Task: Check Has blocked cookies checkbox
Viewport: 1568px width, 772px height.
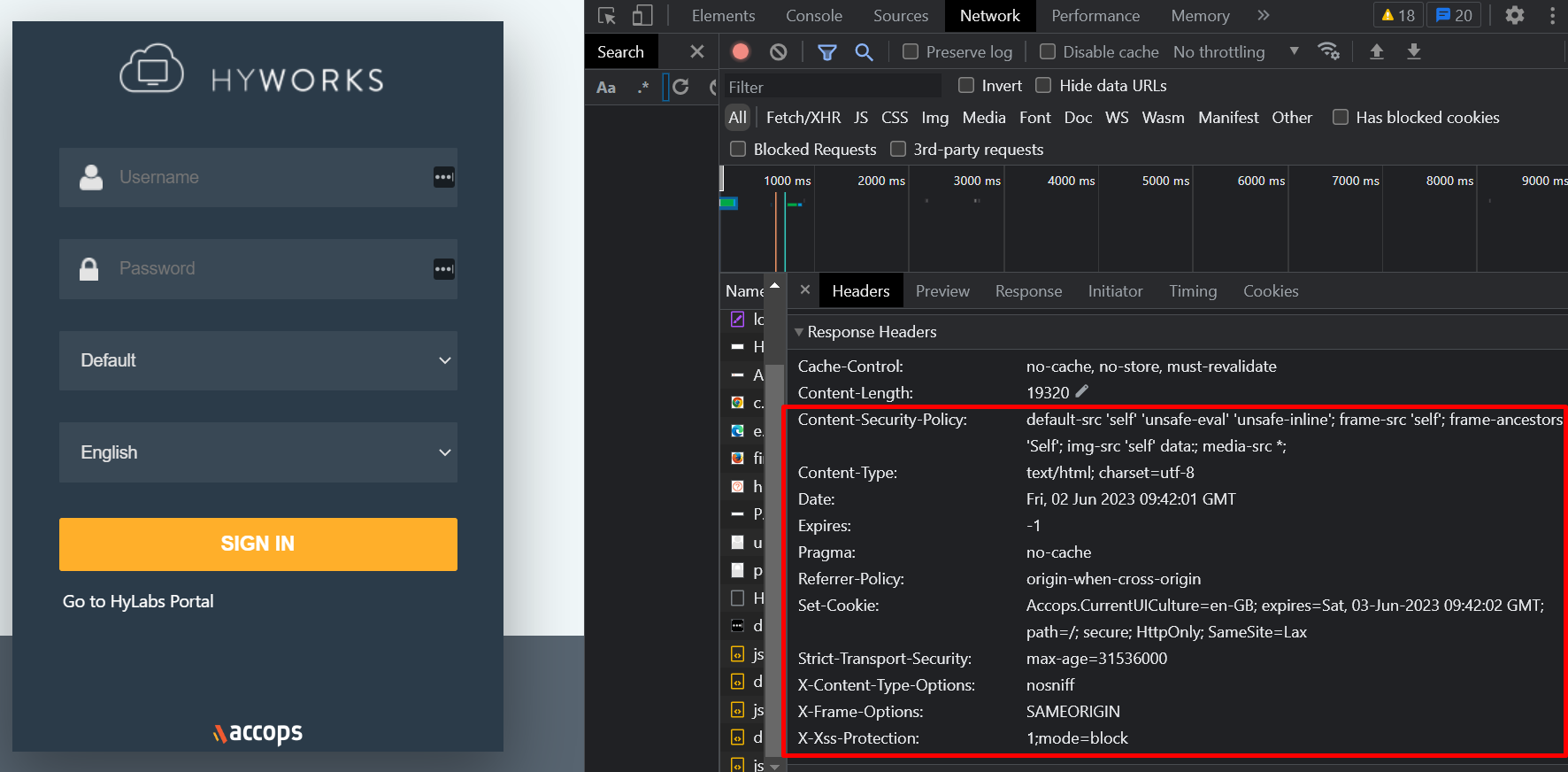Action: pyautogui.click(x=1341, y=117)
